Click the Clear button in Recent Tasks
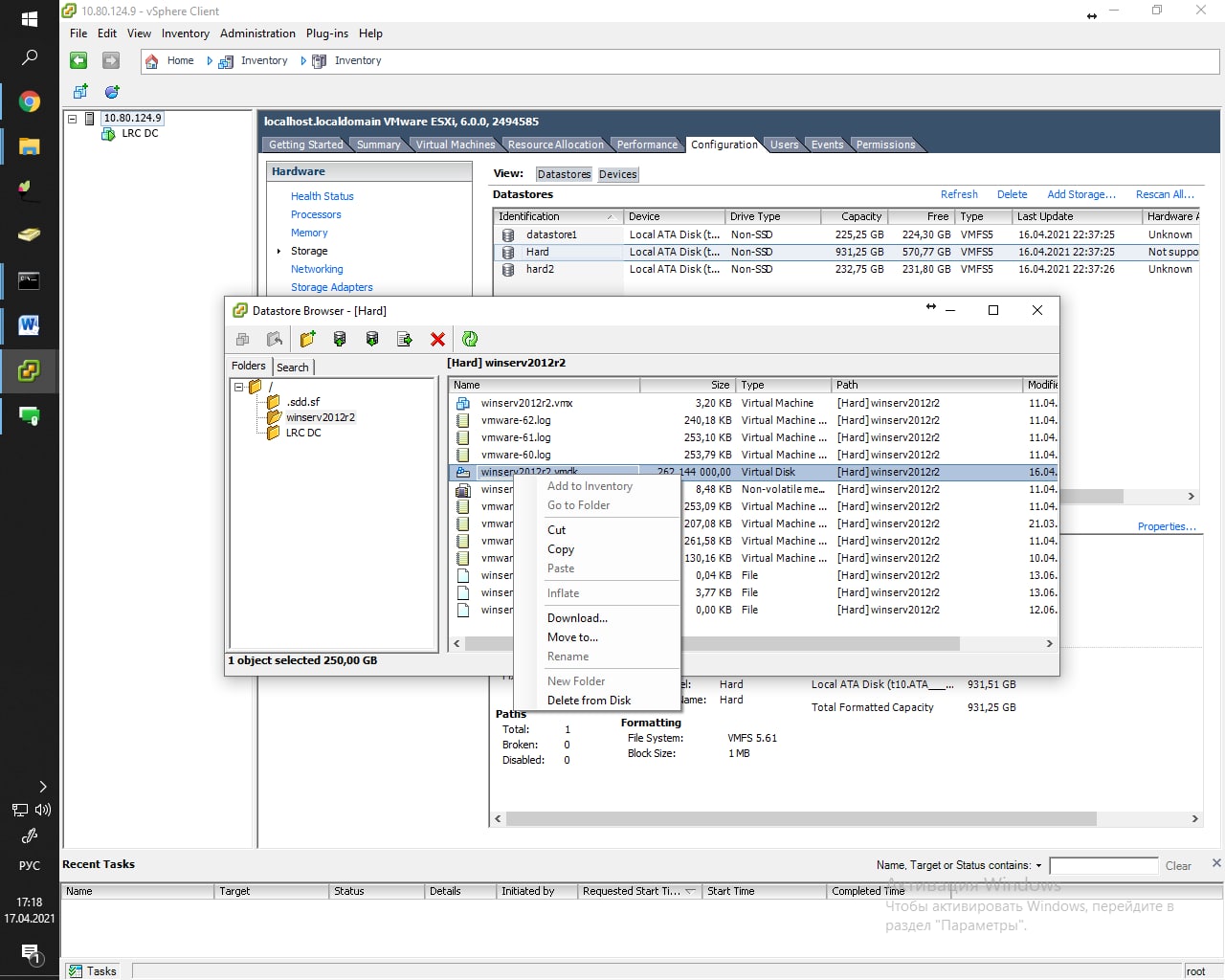1225x980 pixels. [x=1178, y=866]
